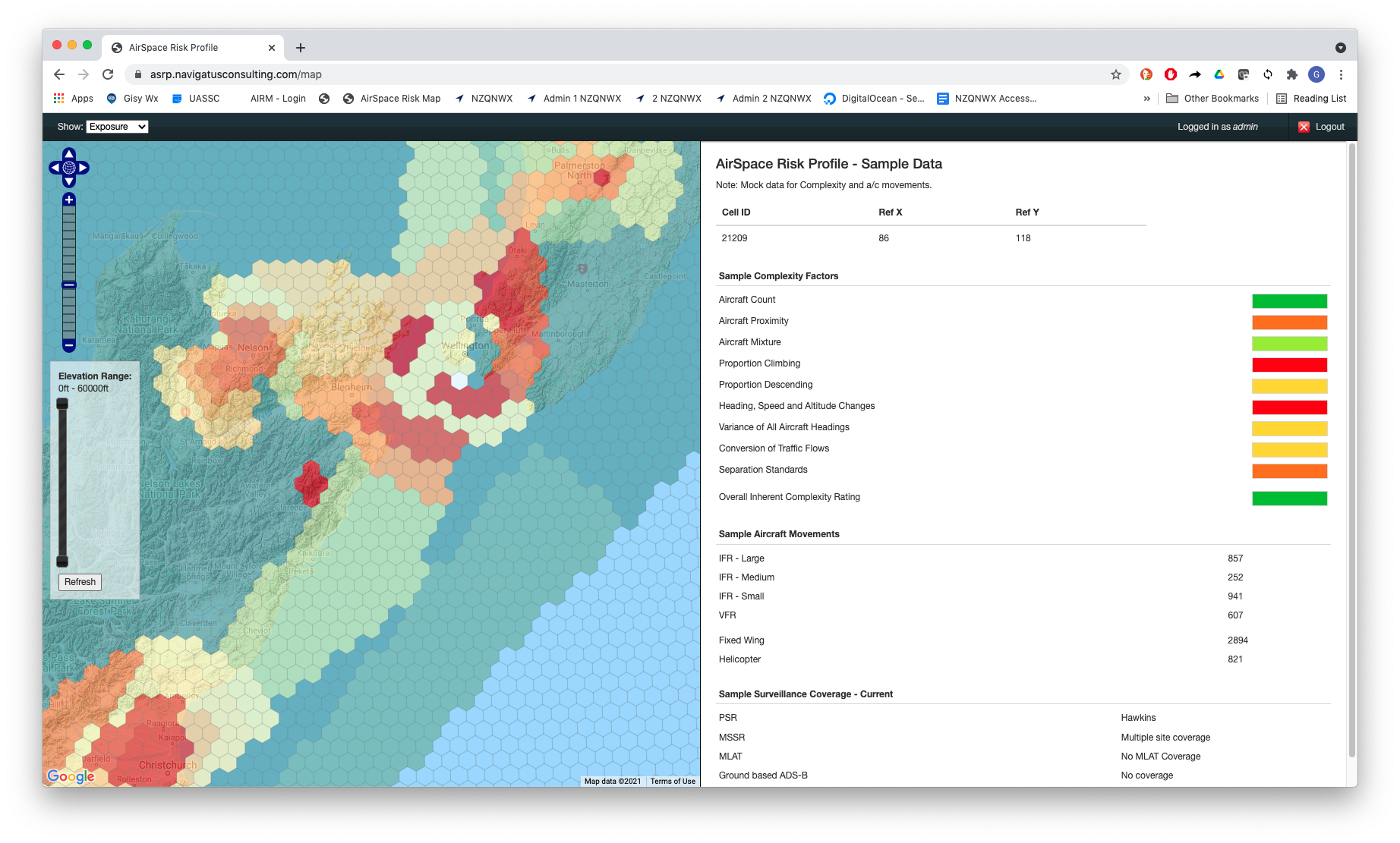The height and width of the screenshot is (843, 1400).
Task: Click the globe icon in the pan control
Action: point(69,168)
